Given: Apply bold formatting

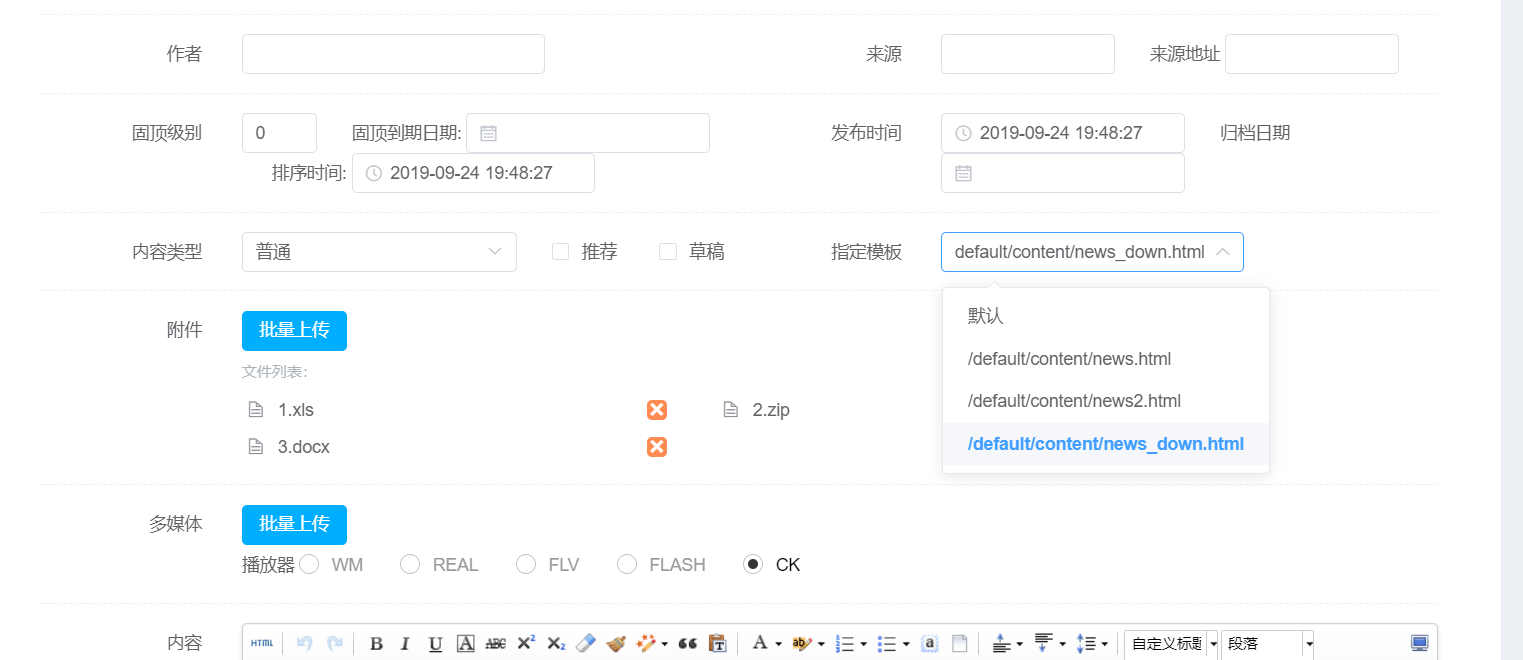Looking at the screenshot, I should (x=376, y=643).
